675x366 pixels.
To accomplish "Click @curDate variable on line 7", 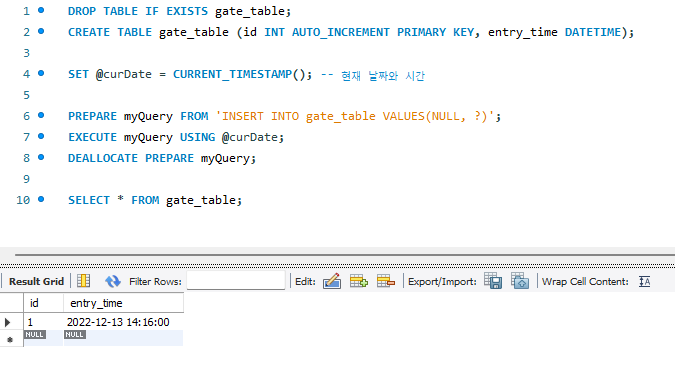I will click(250, 137).
